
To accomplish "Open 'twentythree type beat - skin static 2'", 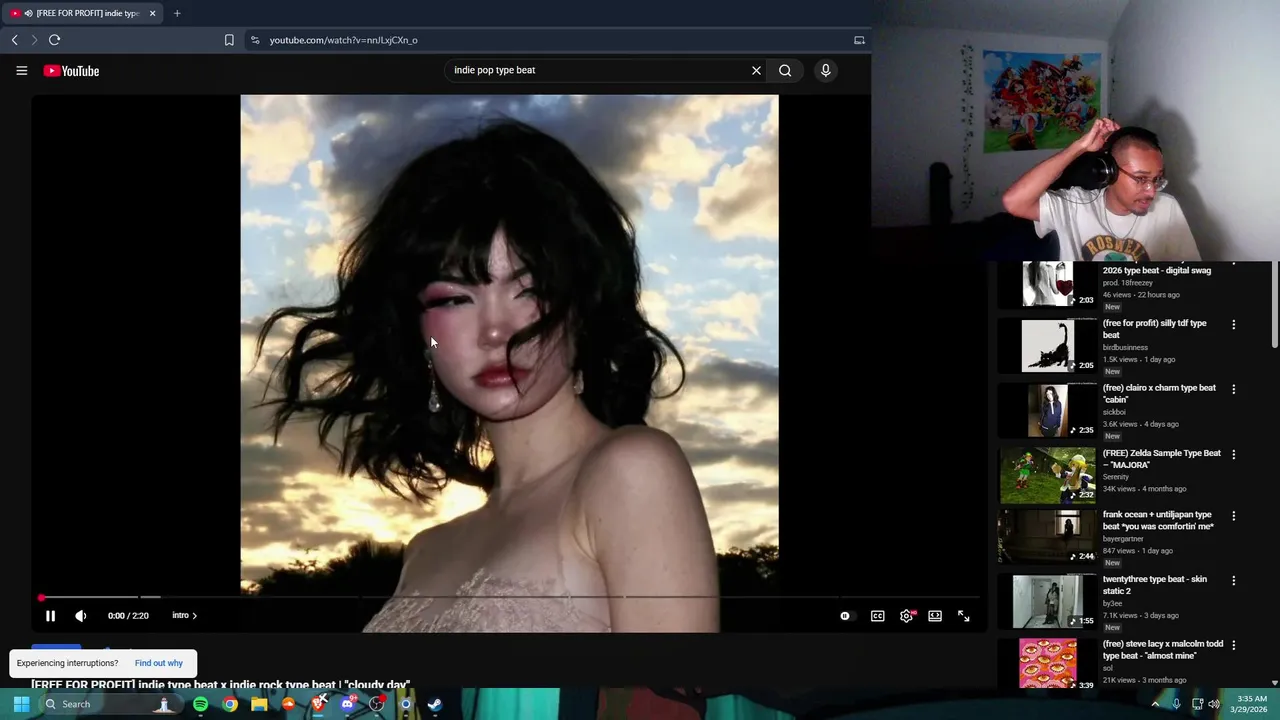I will coord(1155,585).
